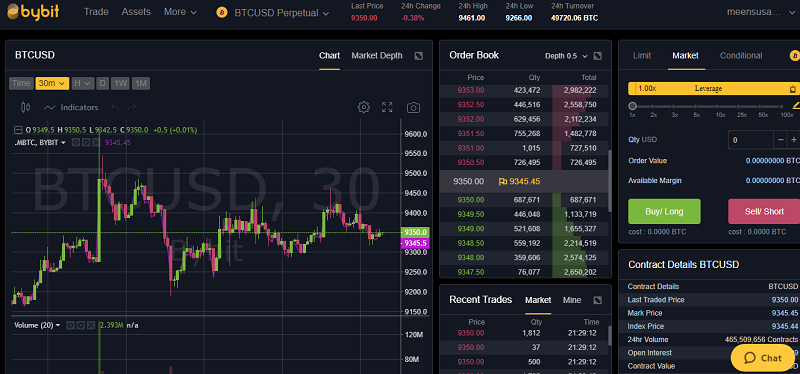Go to Trade menu

[96, 12]
